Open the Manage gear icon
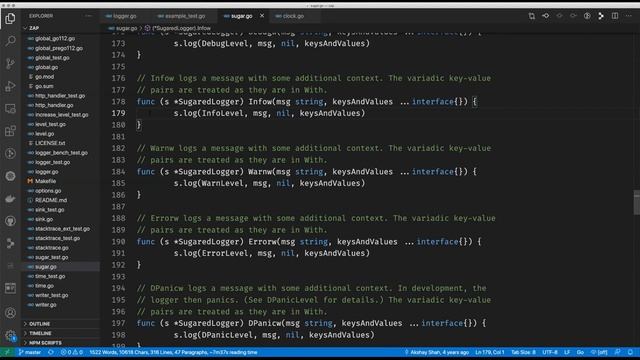 pyautogui.click(x=11, y=336)
